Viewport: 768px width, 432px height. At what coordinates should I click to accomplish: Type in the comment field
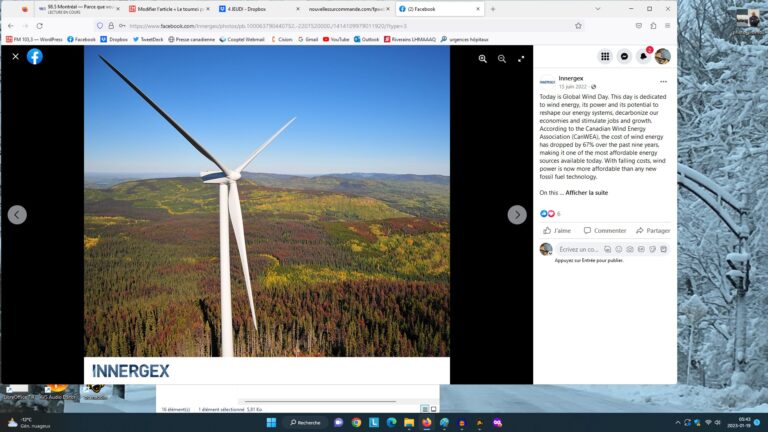coord(578,249)
